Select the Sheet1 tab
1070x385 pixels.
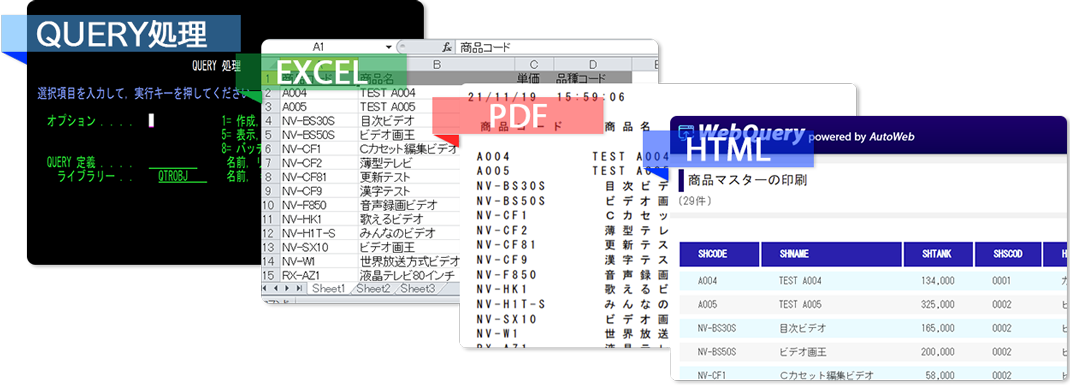coord(329,289)
